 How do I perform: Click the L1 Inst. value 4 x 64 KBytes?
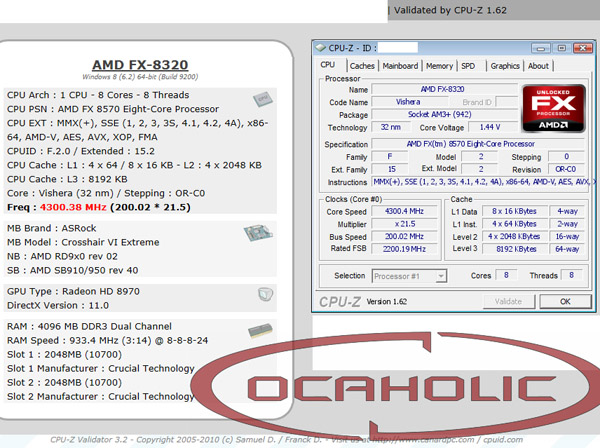[x=514, y=224]
